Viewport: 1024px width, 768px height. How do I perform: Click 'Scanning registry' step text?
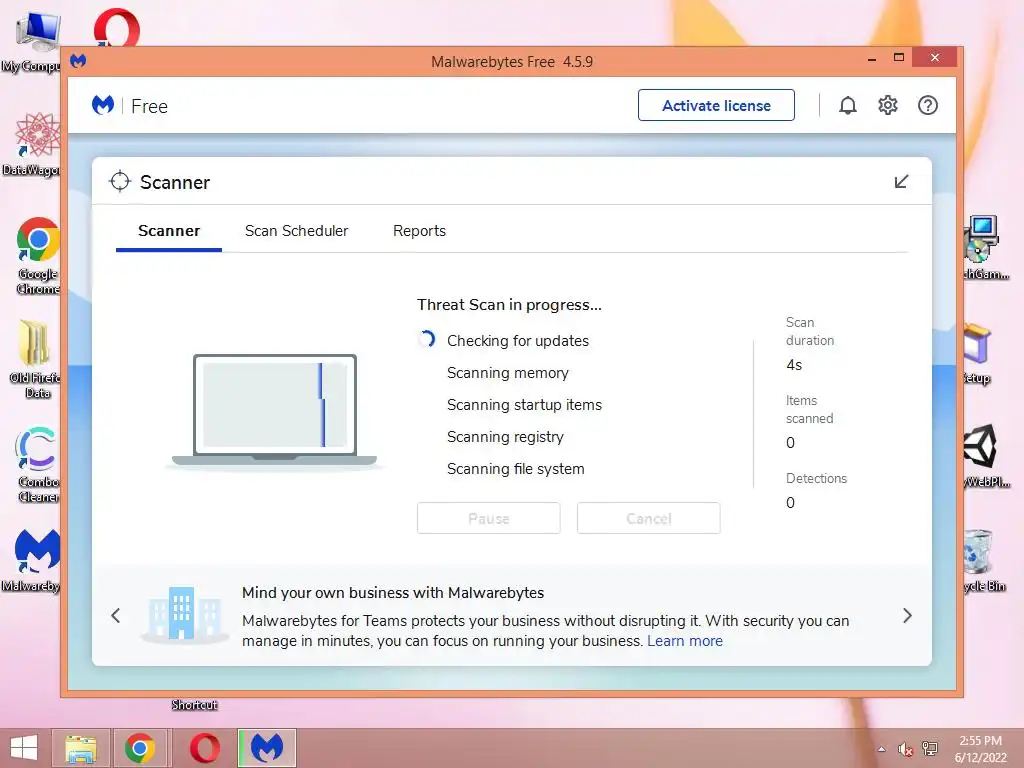coord(505,437)
